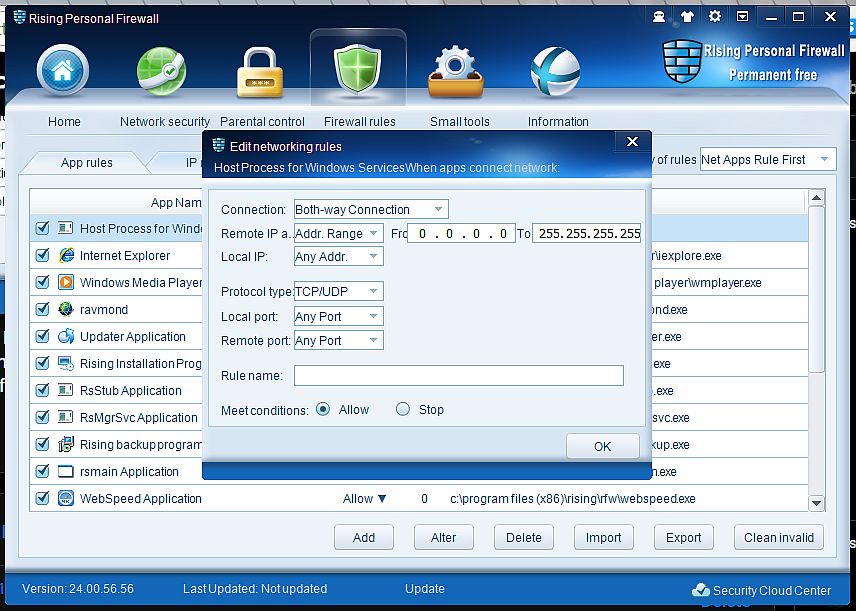
Task: Click the Windows Media Player app icon
Action: tap(66, 282)
